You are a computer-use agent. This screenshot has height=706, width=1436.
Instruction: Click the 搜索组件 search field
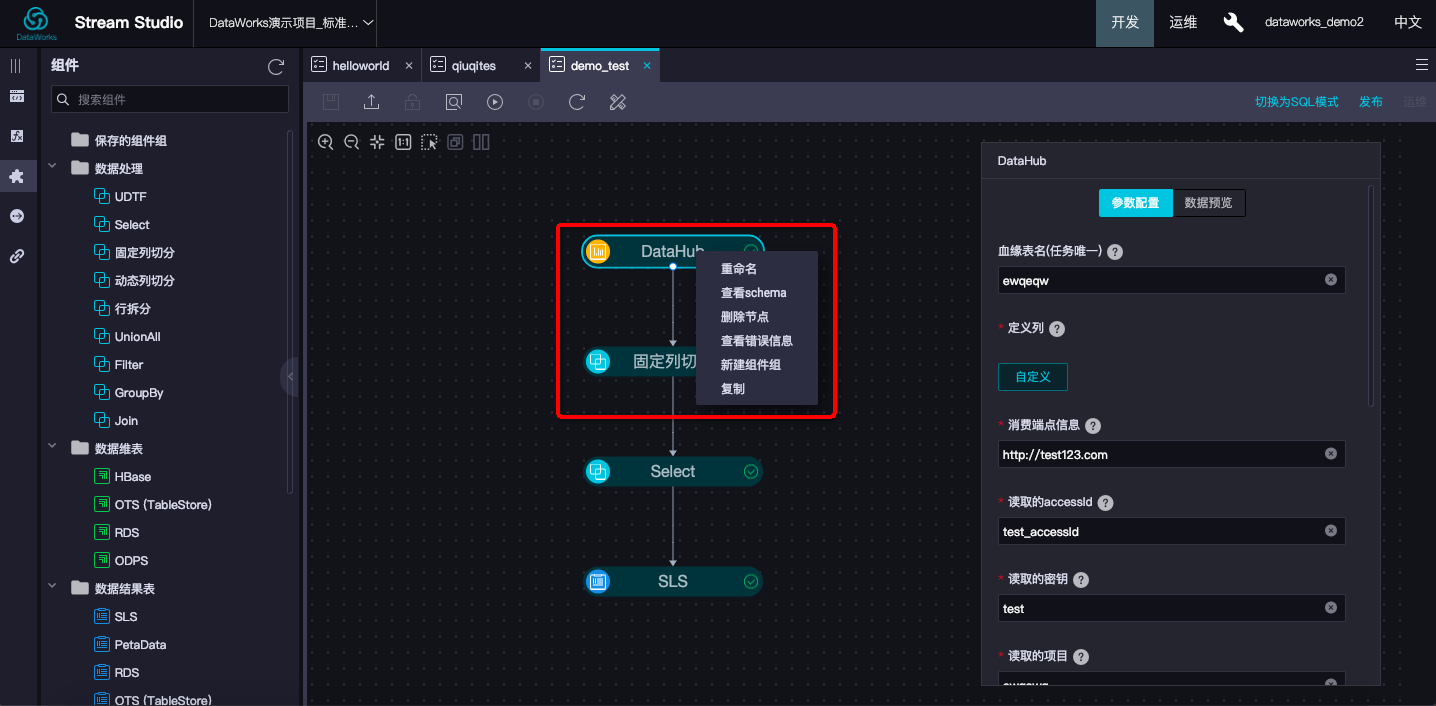[170, 100]
